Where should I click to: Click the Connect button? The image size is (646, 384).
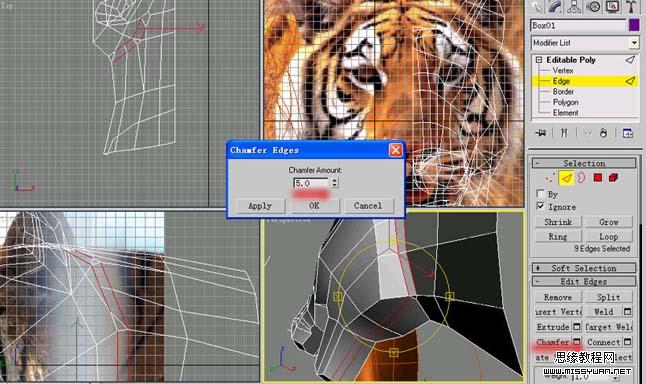click(x=604, y=342)
